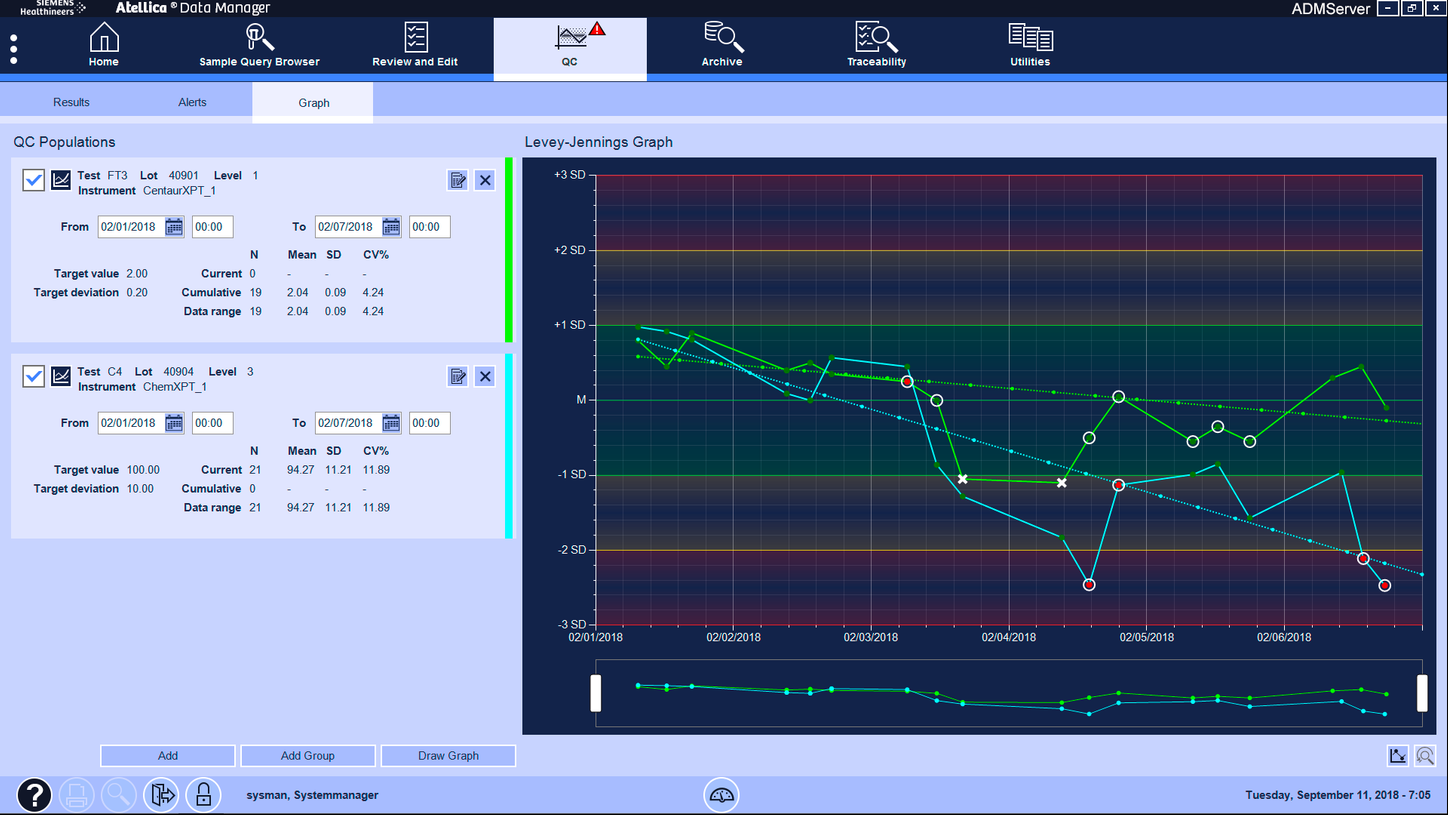Uncheck the FT3 Lot 40901 population

(33, 180)
